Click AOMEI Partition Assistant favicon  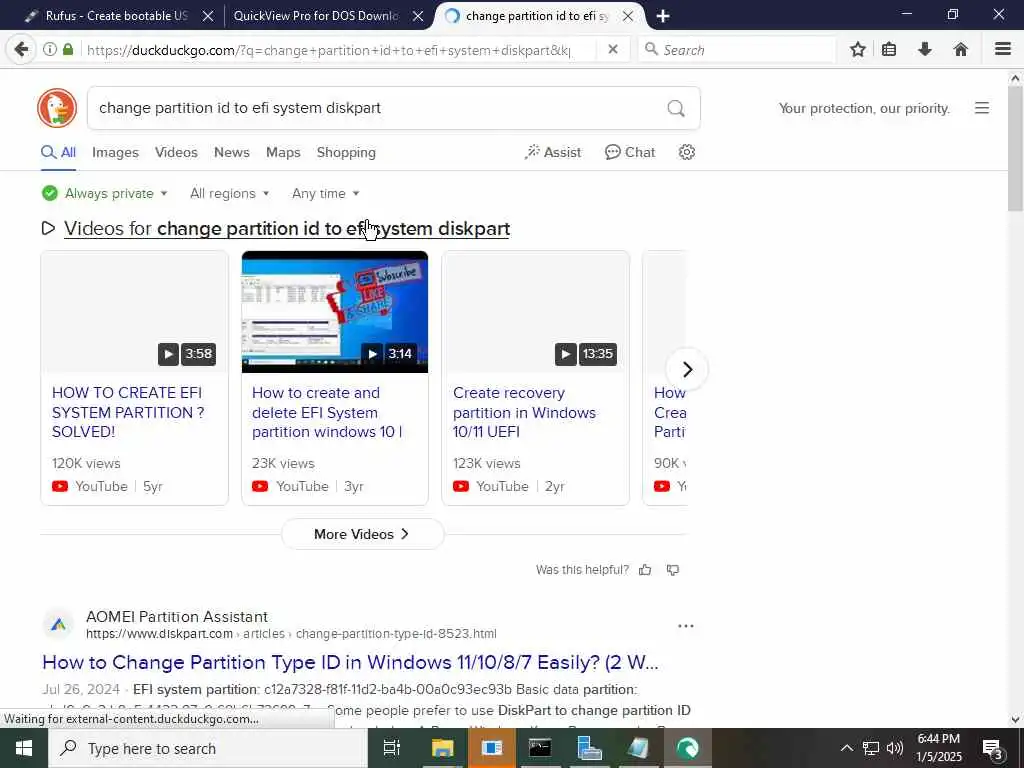pyautogui.click(x=58, y=625)
